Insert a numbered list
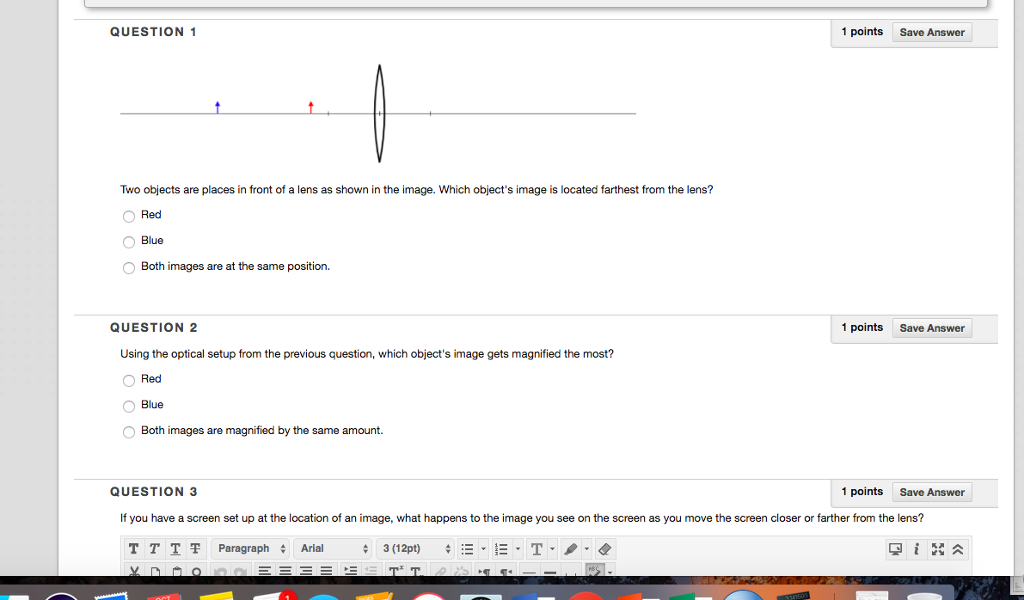Screen dimensions: 1024x600 point(501,548)
